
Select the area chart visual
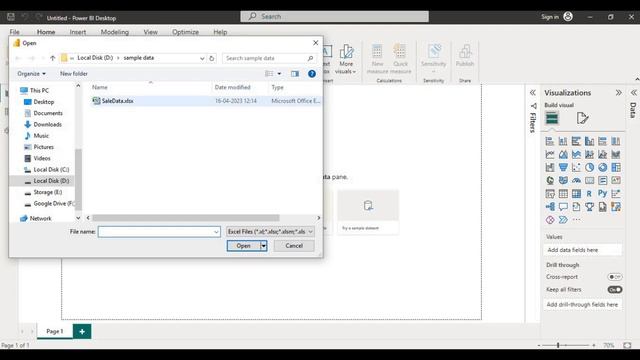(x=563, y=154)
